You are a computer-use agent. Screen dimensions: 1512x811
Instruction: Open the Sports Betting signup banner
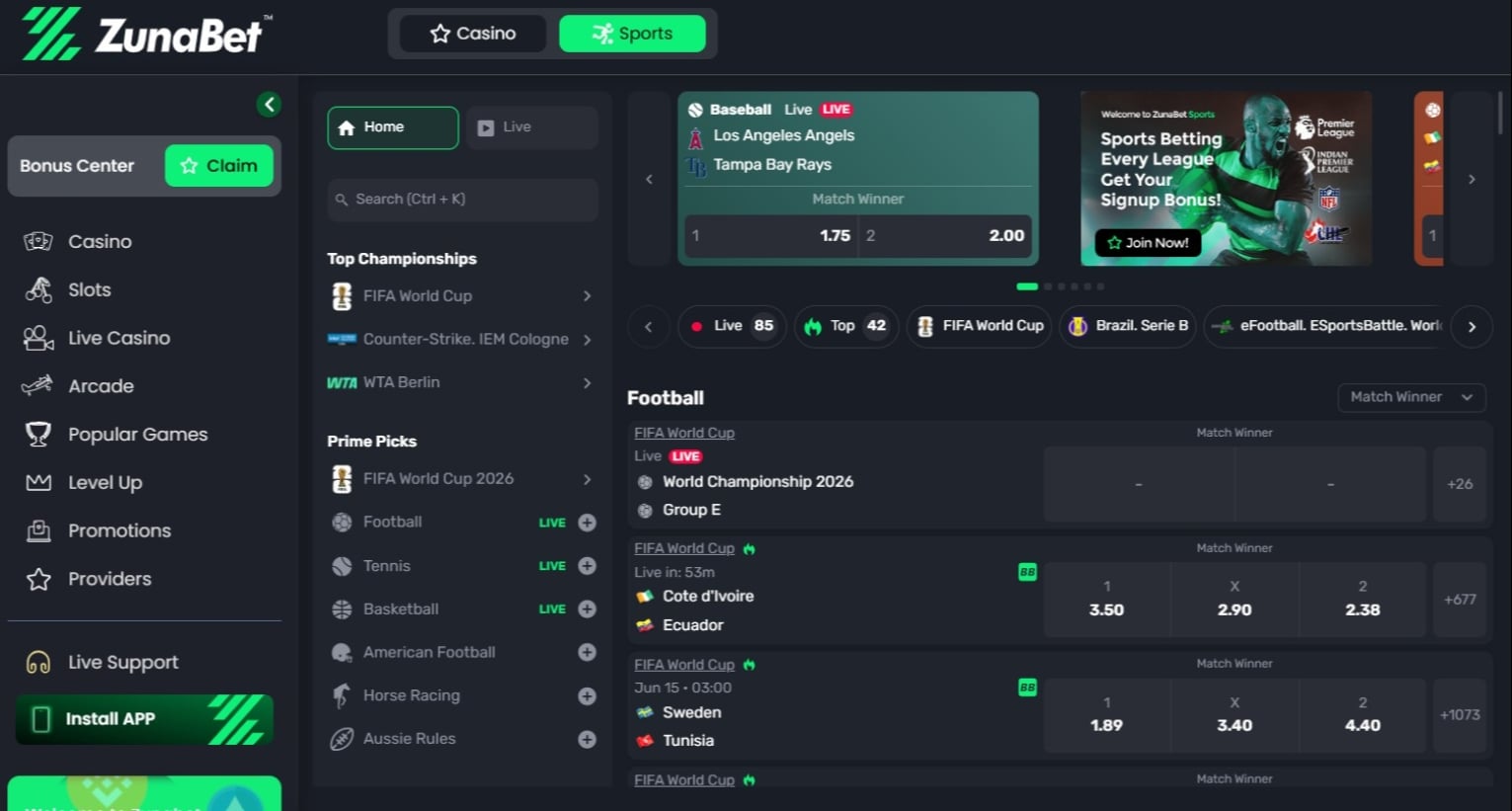coord(1226,179)
